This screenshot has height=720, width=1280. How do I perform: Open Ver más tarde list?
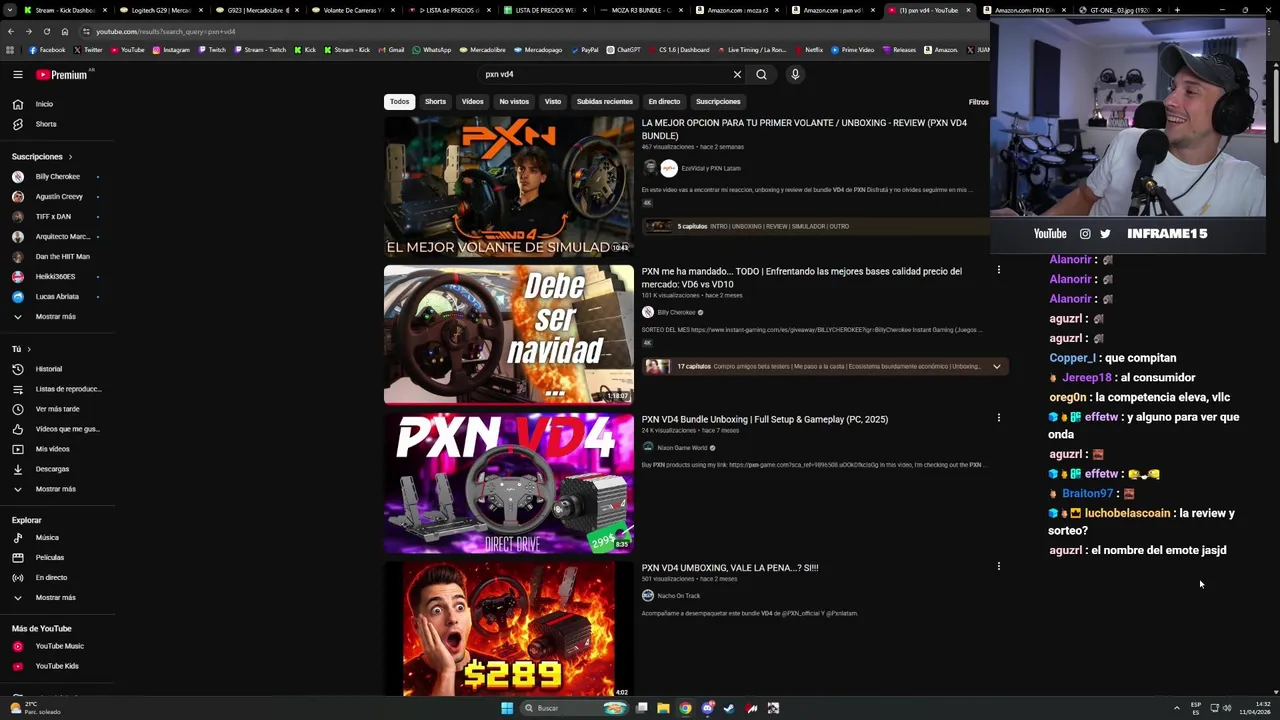click(x=57, y=409)
